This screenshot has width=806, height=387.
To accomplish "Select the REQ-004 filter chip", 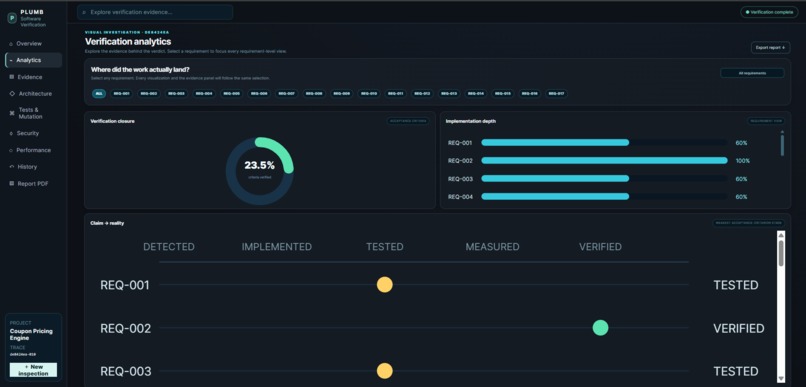I will 204,94.
